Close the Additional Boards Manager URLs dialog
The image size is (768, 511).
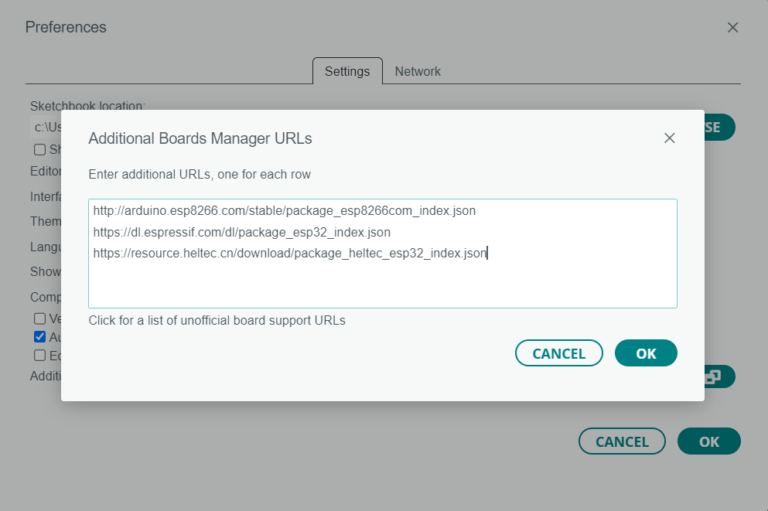coord(669,138)
